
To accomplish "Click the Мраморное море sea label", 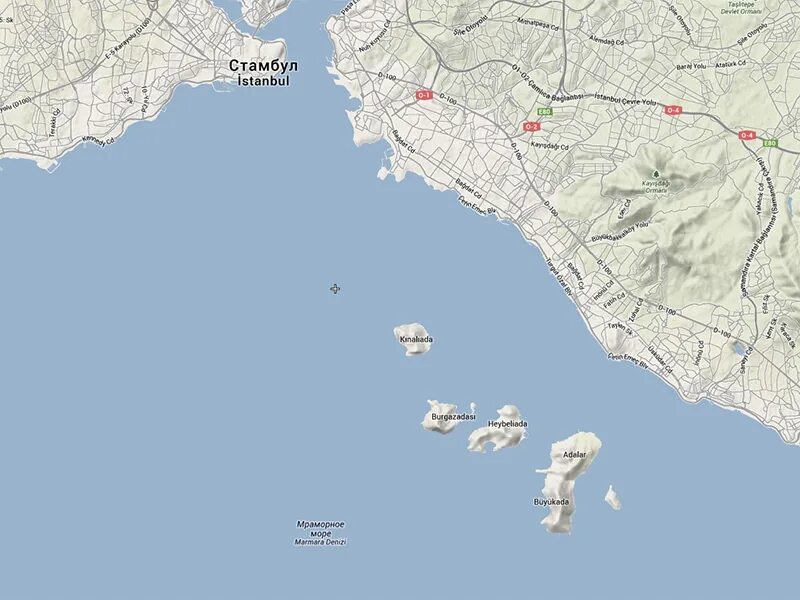I will 320,529.
